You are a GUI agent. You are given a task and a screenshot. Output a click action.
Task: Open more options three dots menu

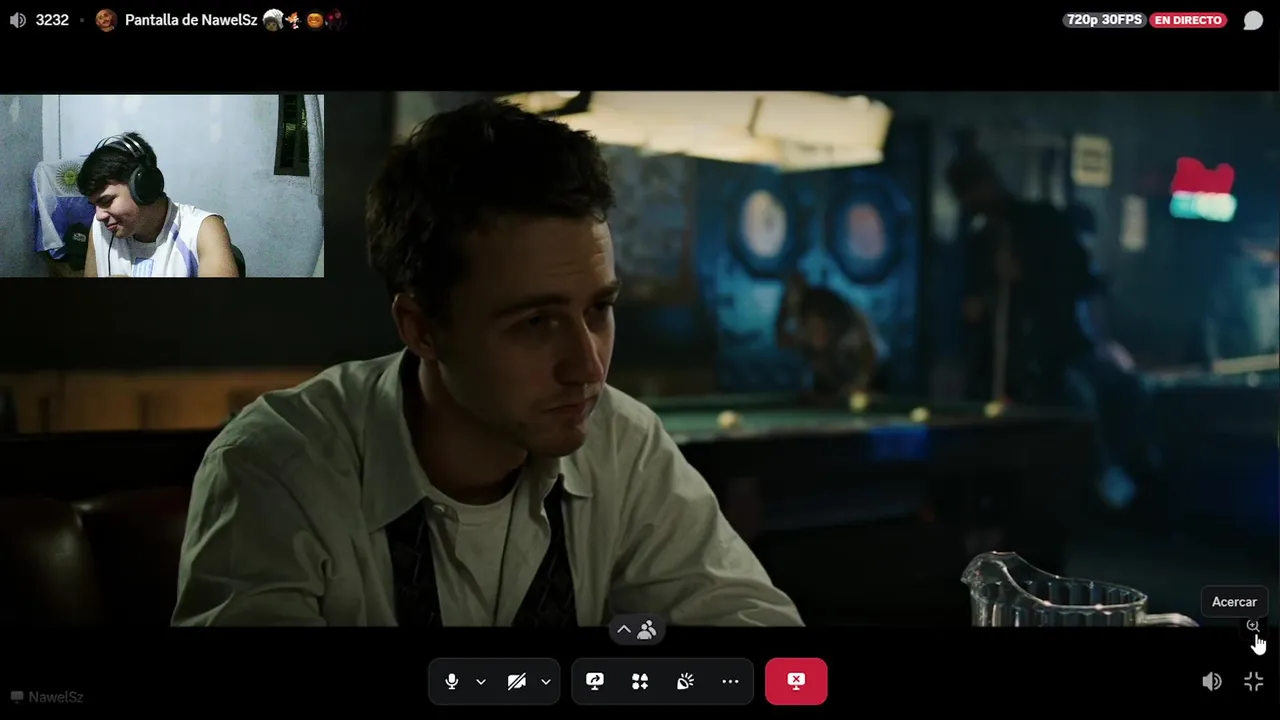coord(730,681)
